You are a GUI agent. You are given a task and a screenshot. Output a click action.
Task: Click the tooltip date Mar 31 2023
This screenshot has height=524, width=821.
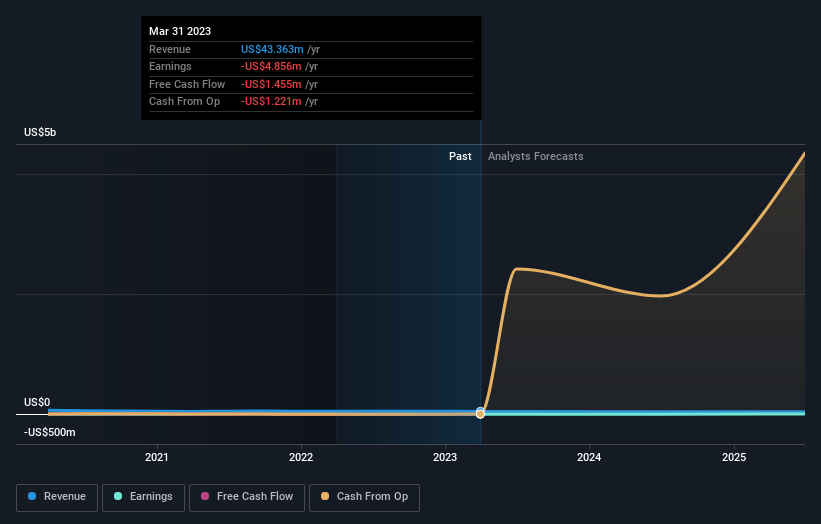(180, 31)
